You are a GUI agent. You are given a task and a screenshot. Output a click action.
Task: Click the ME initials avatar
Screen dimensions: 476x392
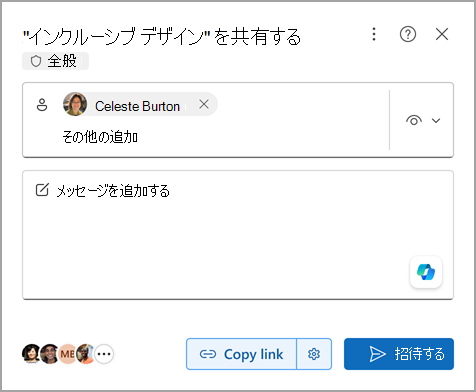68,354
